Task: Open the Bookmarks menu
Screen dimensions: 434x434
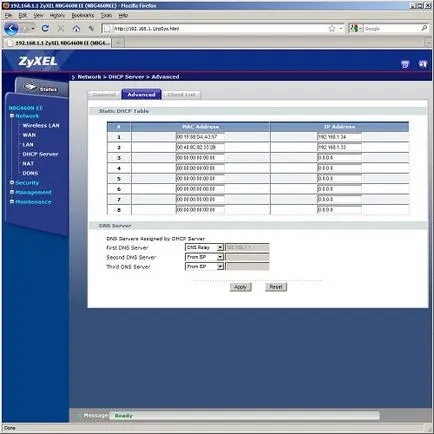Action: pos(83,15)
